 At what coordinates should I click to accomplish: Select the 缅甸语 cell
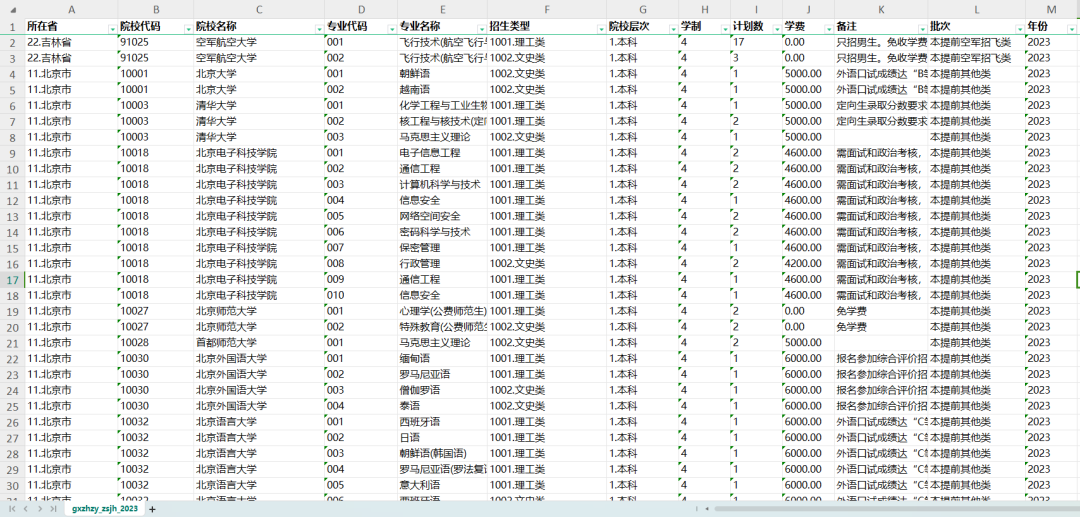click(442, 359)
